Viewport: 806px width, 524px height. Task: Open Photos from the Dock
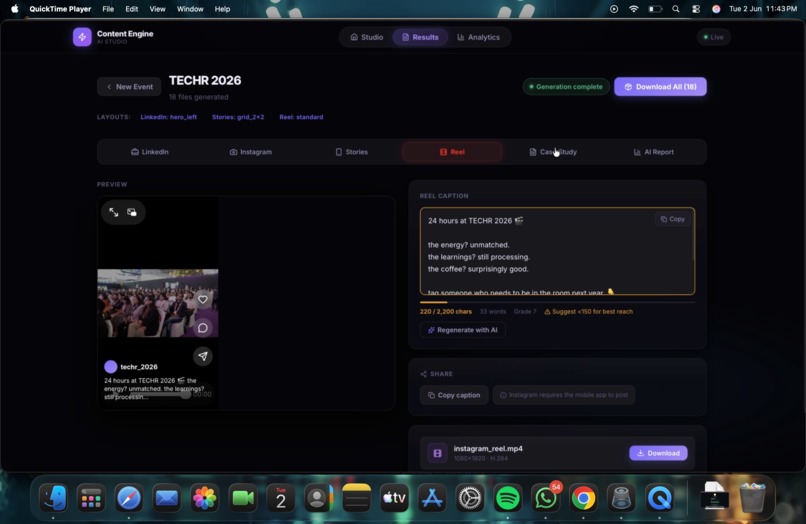click(205, 498)
